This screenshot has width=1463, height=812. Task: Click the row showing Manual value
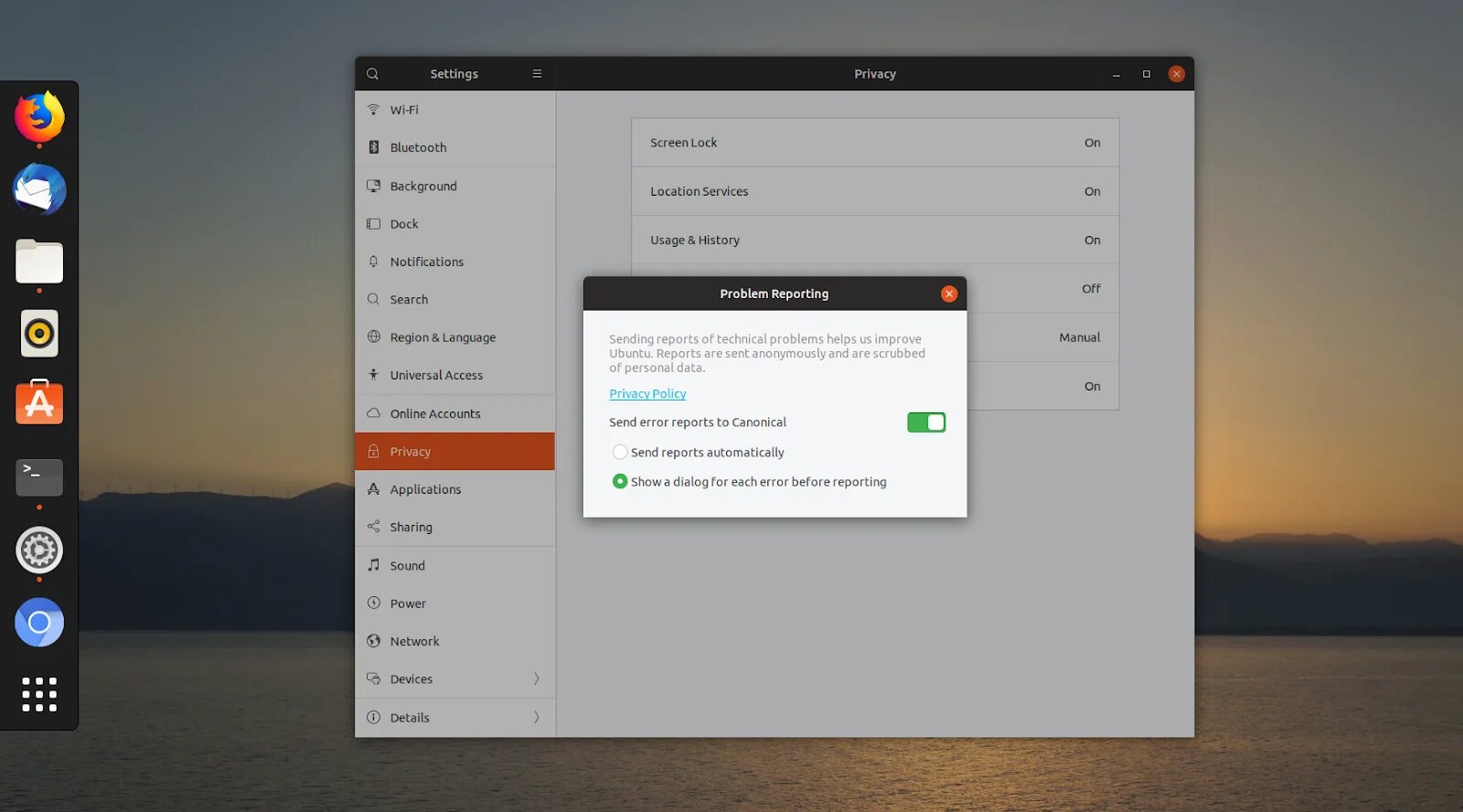(1042, 337)
